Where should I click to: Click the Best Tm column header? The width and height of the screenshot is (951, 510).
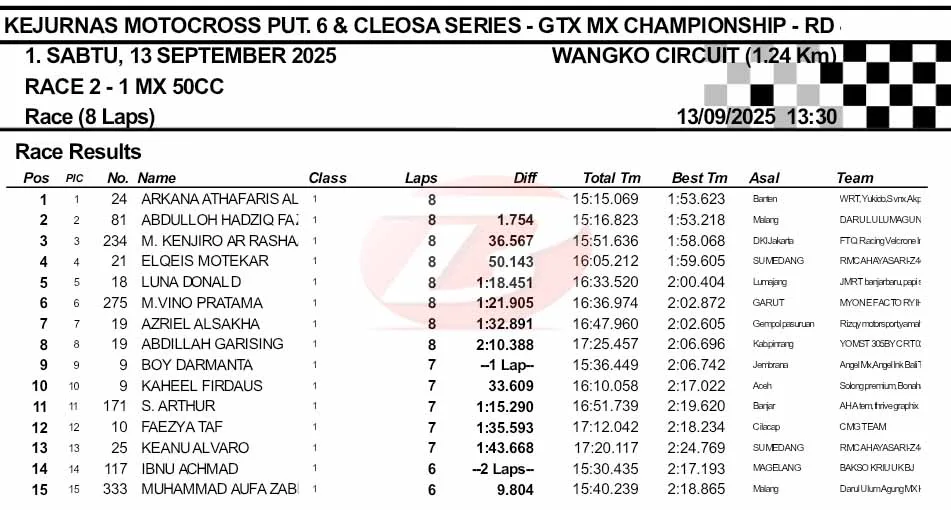[699, 178]
